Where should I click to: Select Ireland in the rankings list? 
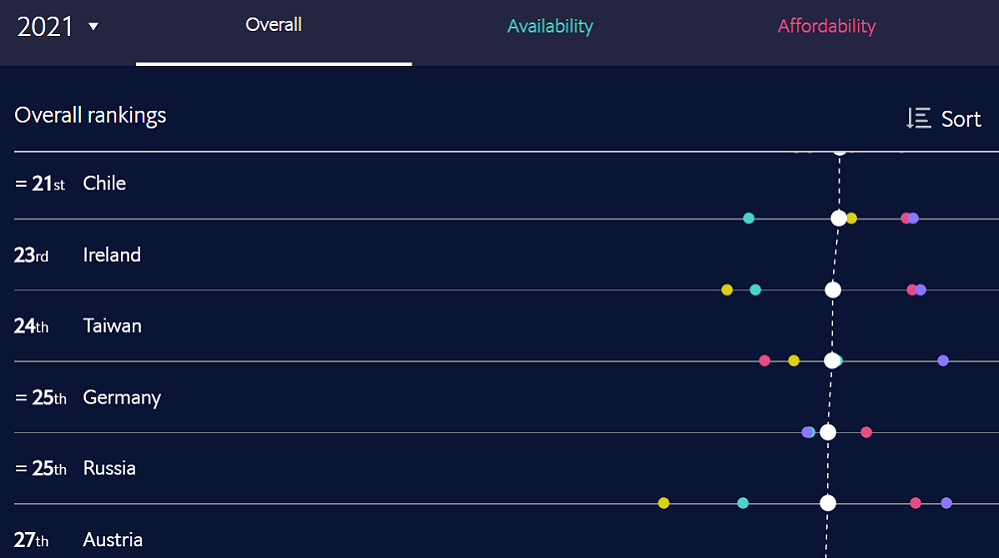(112, 255)
